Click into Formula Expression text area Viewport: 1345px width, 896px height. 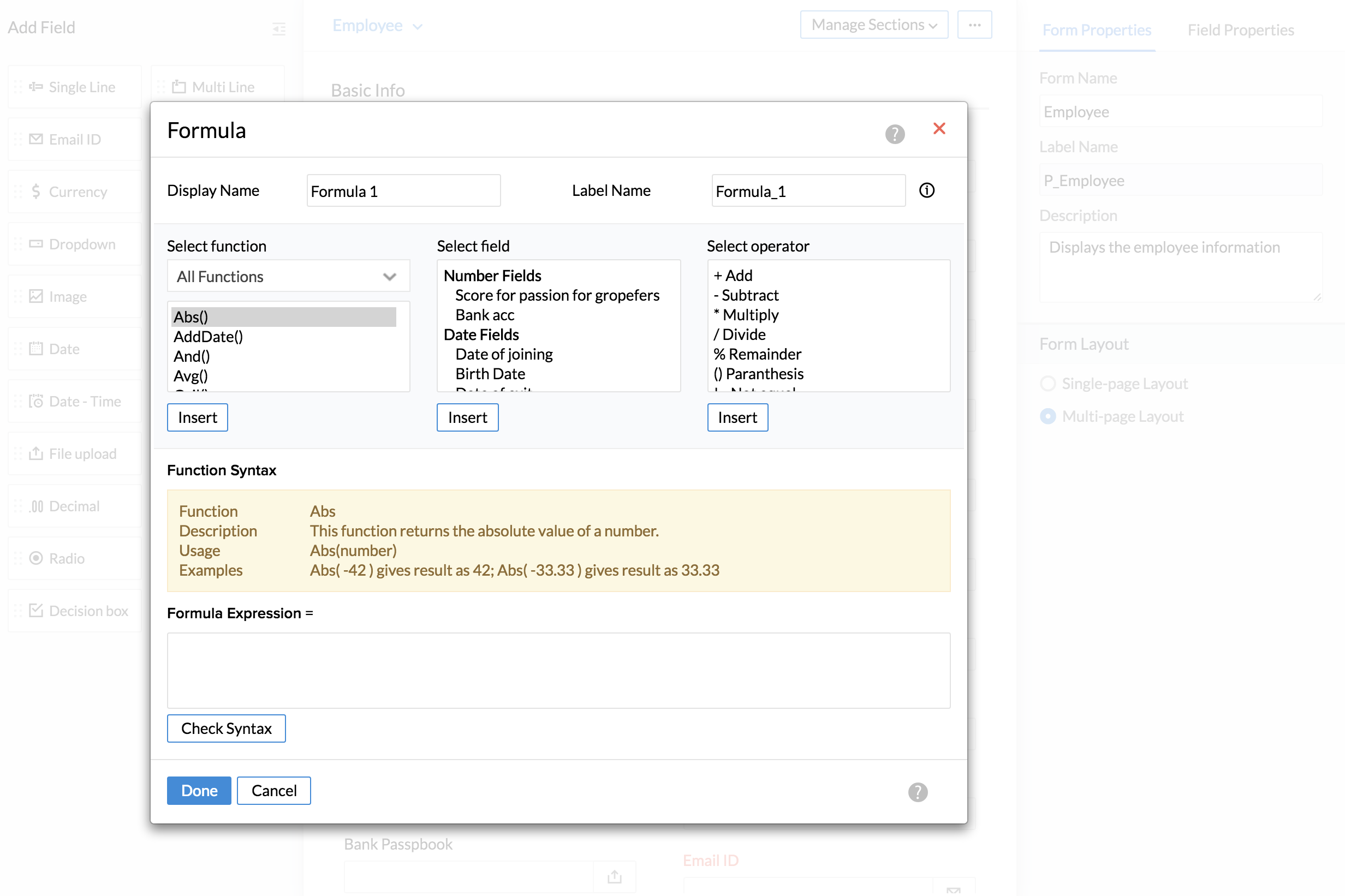pos(558,670)
